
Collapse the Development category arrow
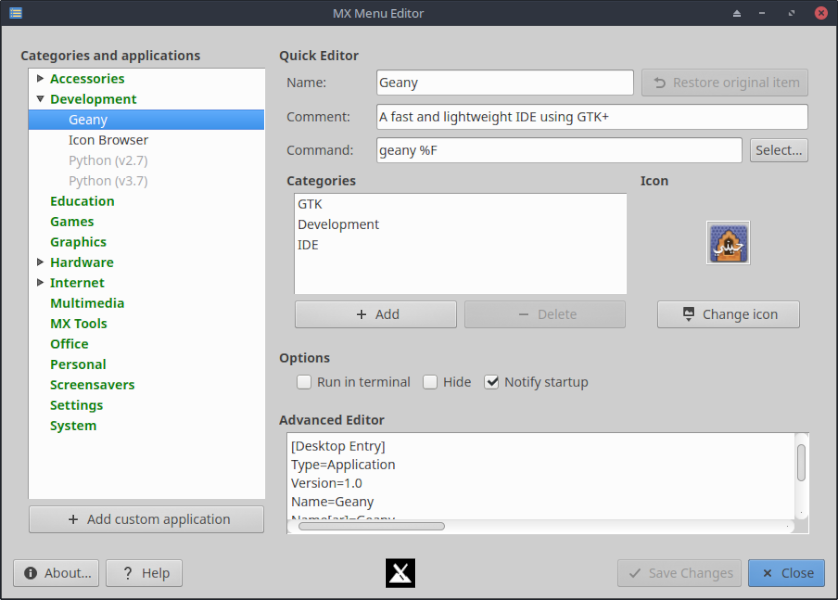pos(40,99)
